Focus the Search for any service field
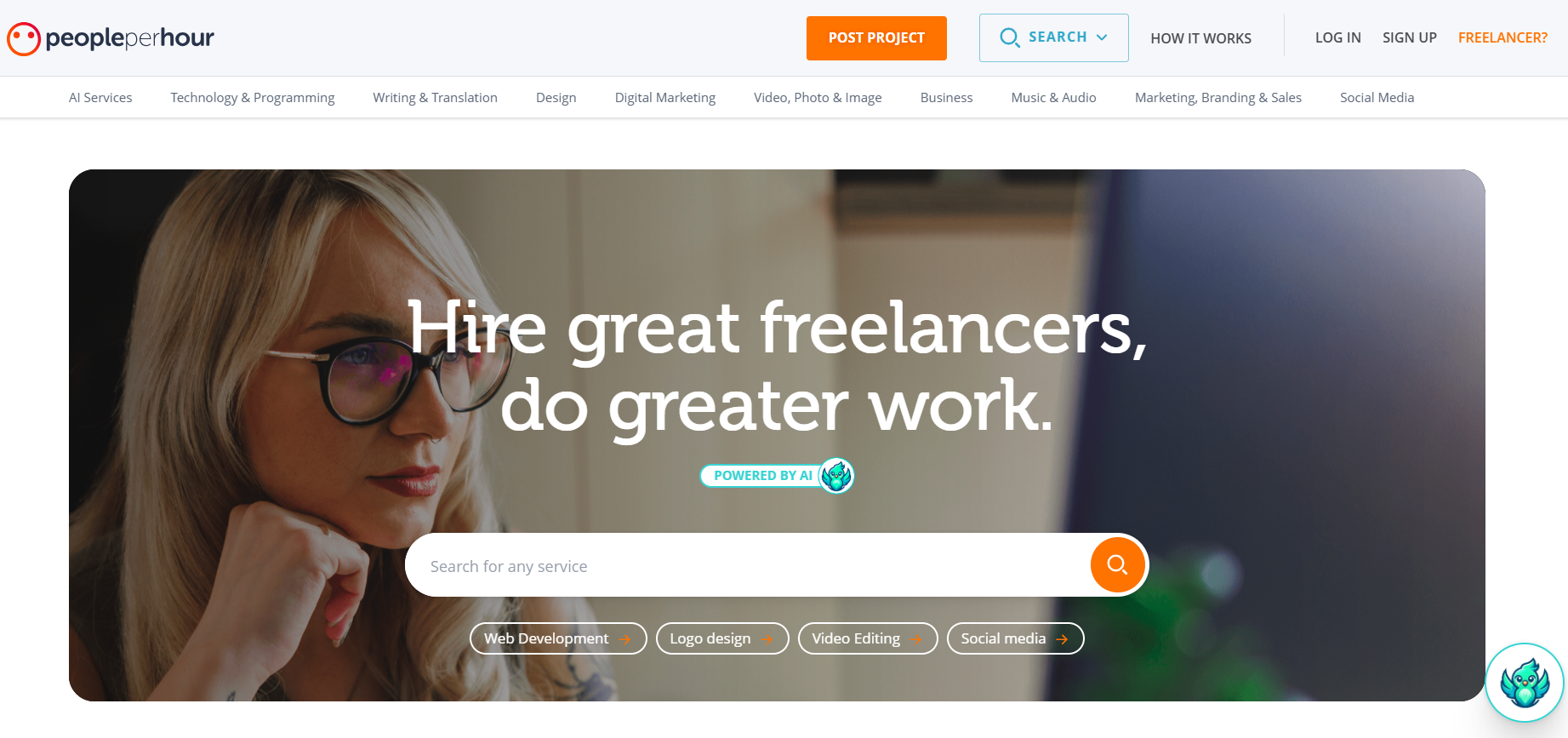This screenshot has width=1568, height=738. [x=749, y=565]
